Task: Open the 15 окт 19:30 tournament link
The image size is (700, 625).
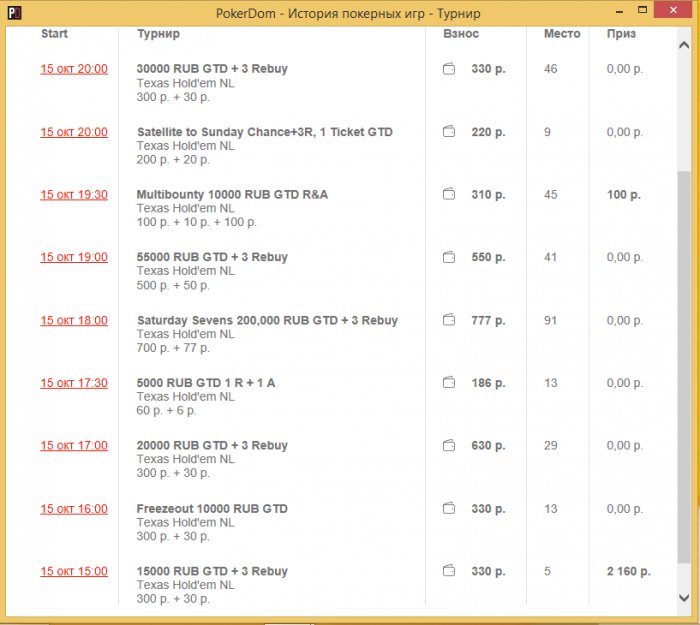Action: coord(74,195)
